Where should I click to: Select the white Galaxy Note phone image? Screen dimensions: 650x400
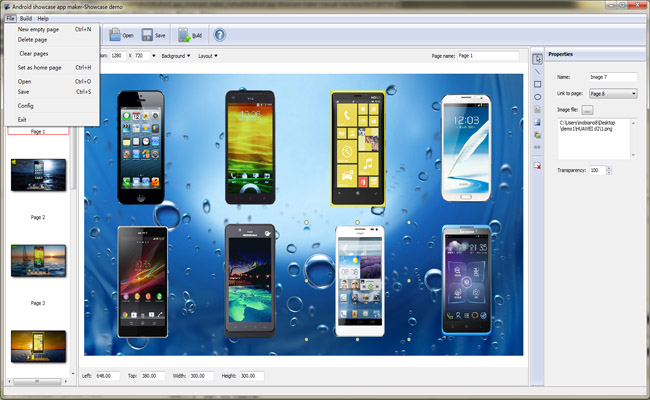(466, 148)
